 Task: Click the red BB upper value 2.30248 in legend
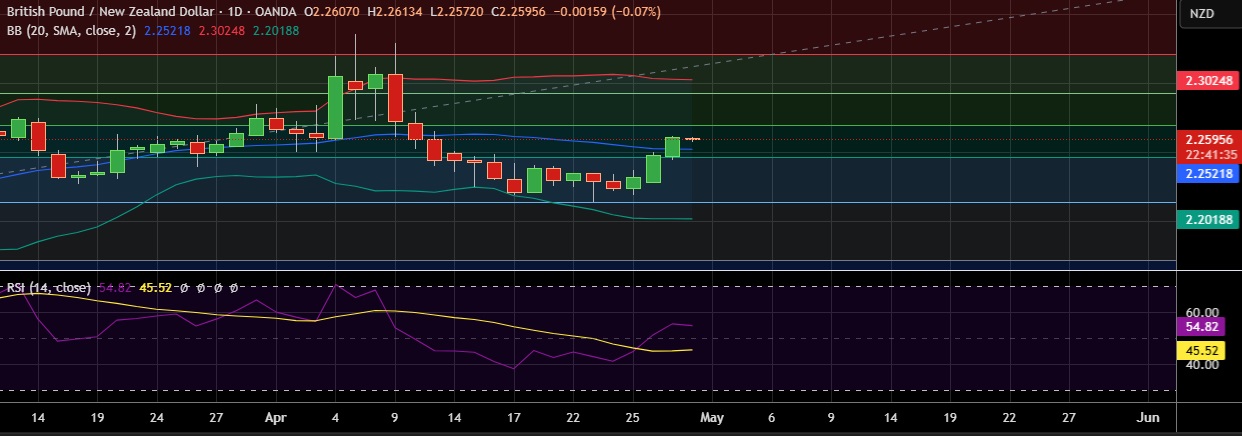coord(221,31)
